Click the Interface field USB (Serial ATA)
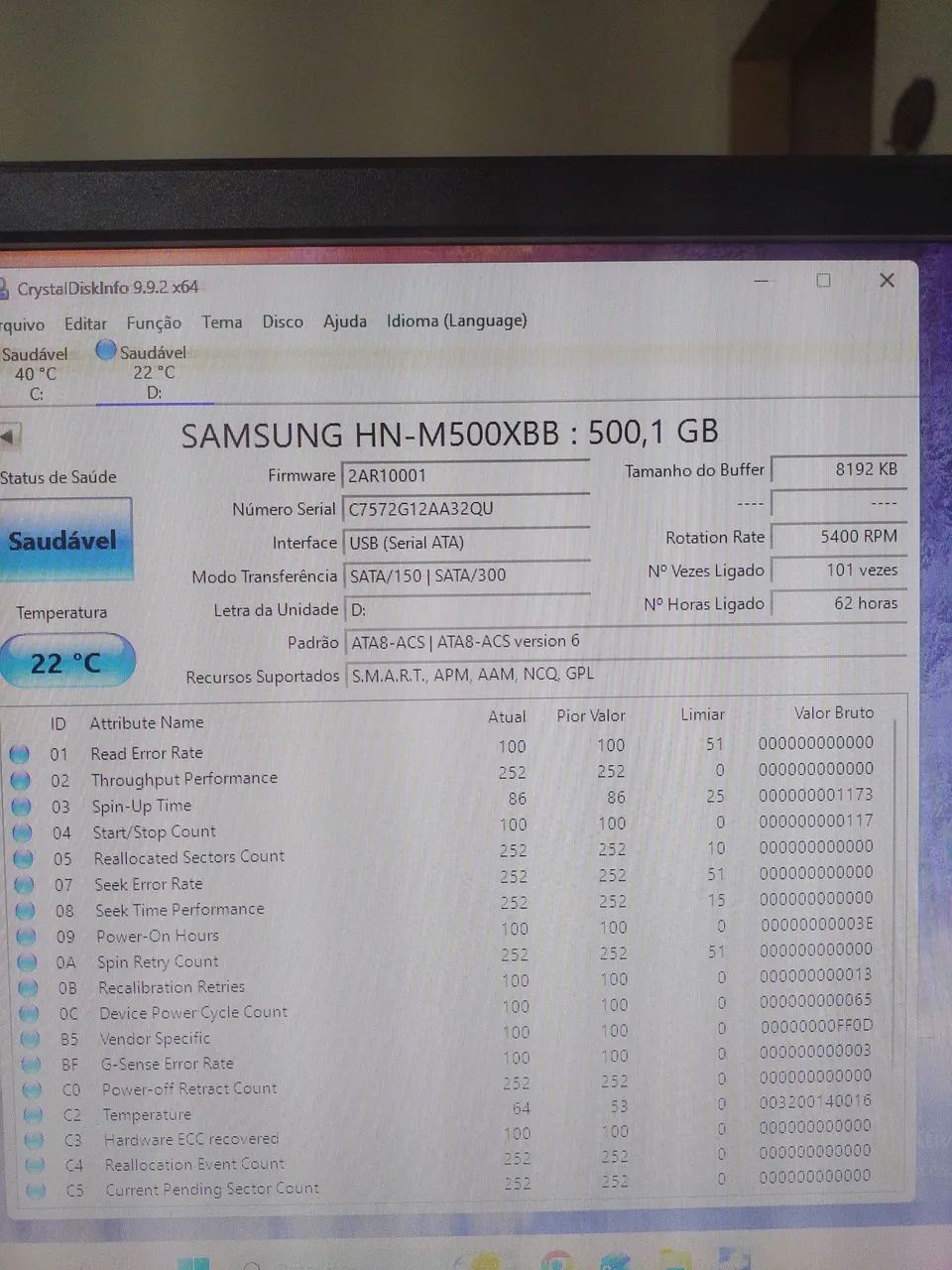The height and width of the screenshot is (1270, 952). click(x=466, y=543)
